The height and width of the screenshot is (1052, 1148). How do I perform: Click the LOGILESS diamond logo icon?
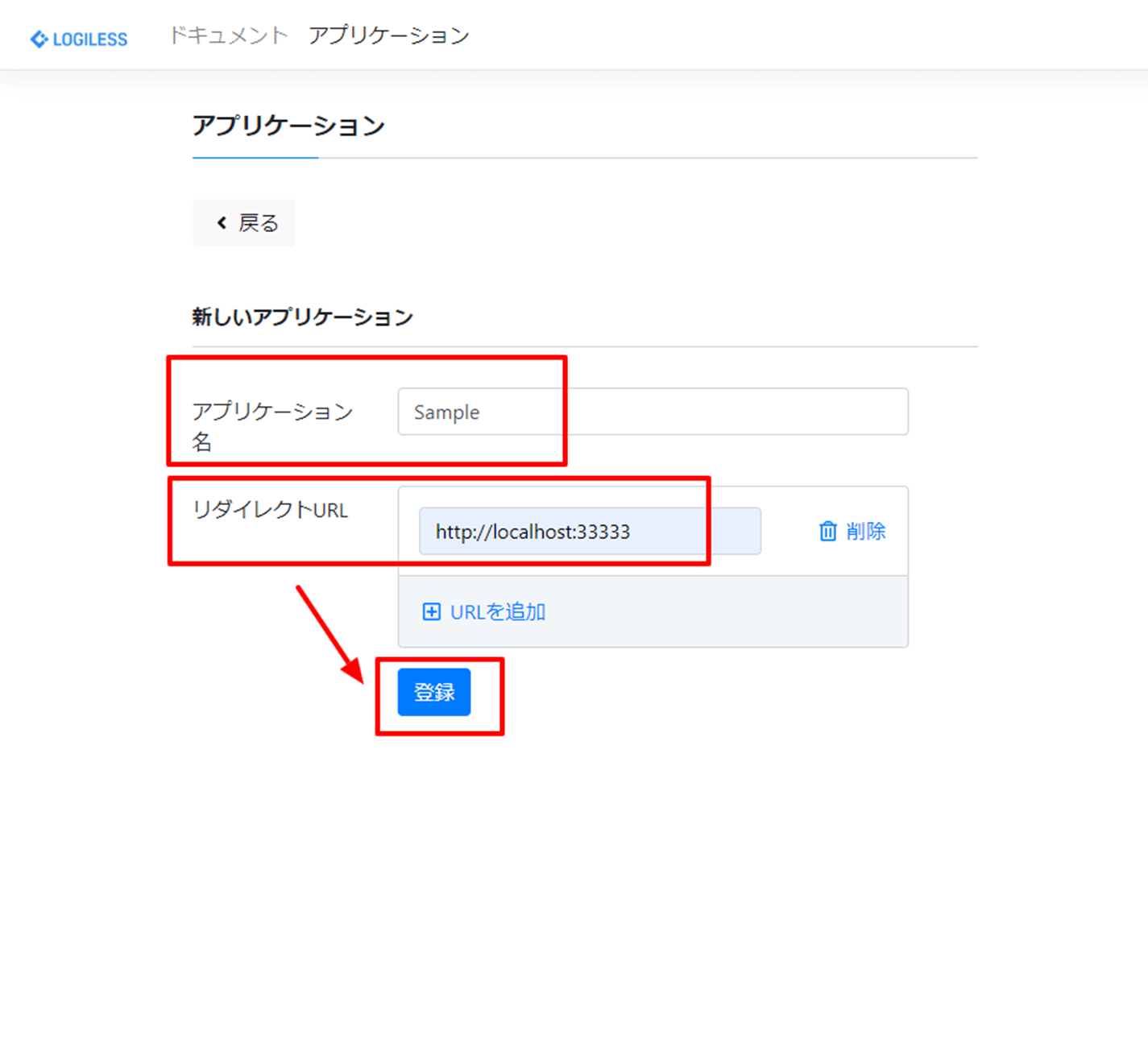coord(39,39)
